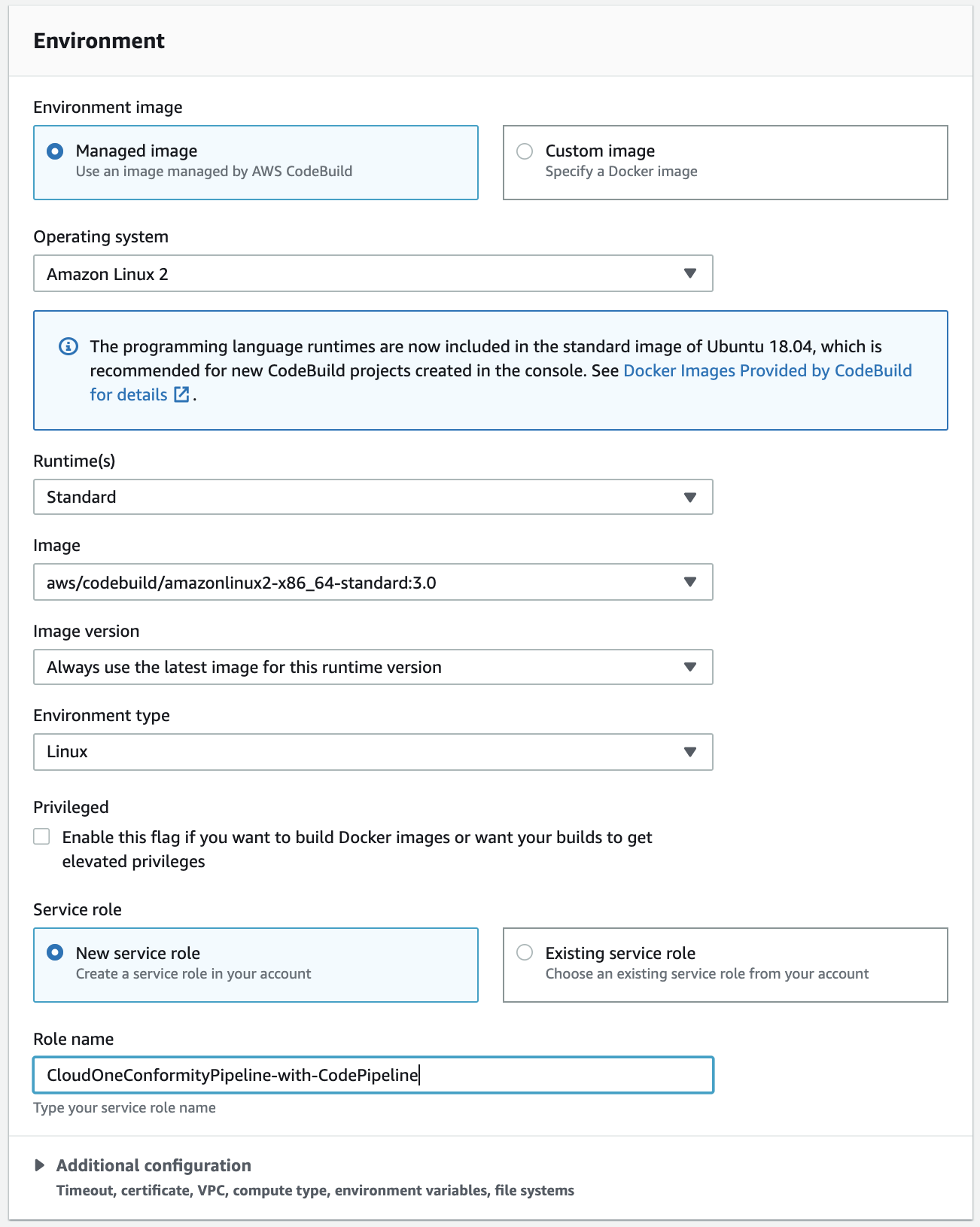This screenshot has height=1227, width=980.
Task: Open the Standard runtime dropdown
Action: (x=373, y=497)
